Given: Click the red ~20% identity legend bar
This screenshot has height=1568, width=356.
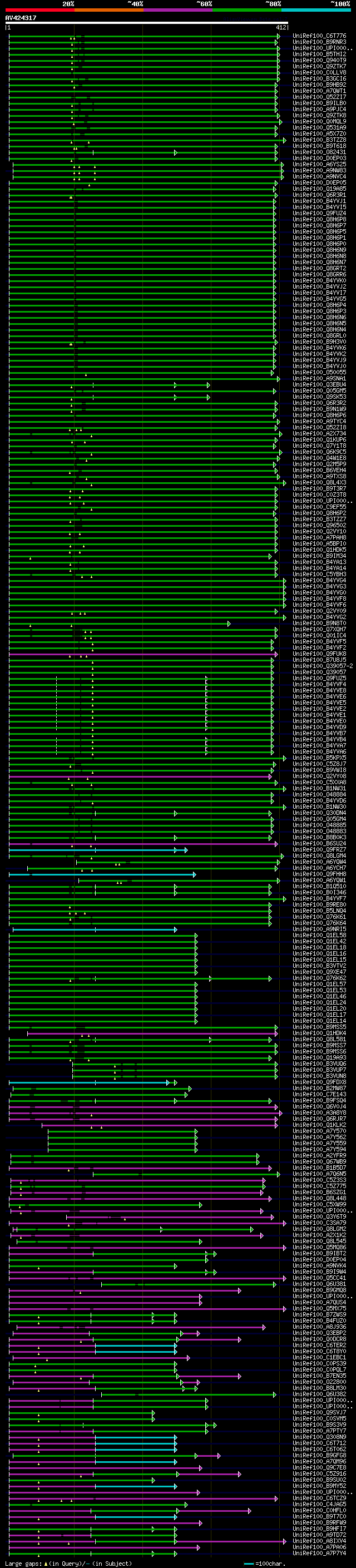Looking at the screenshot, I should click(x=39, y=10).
